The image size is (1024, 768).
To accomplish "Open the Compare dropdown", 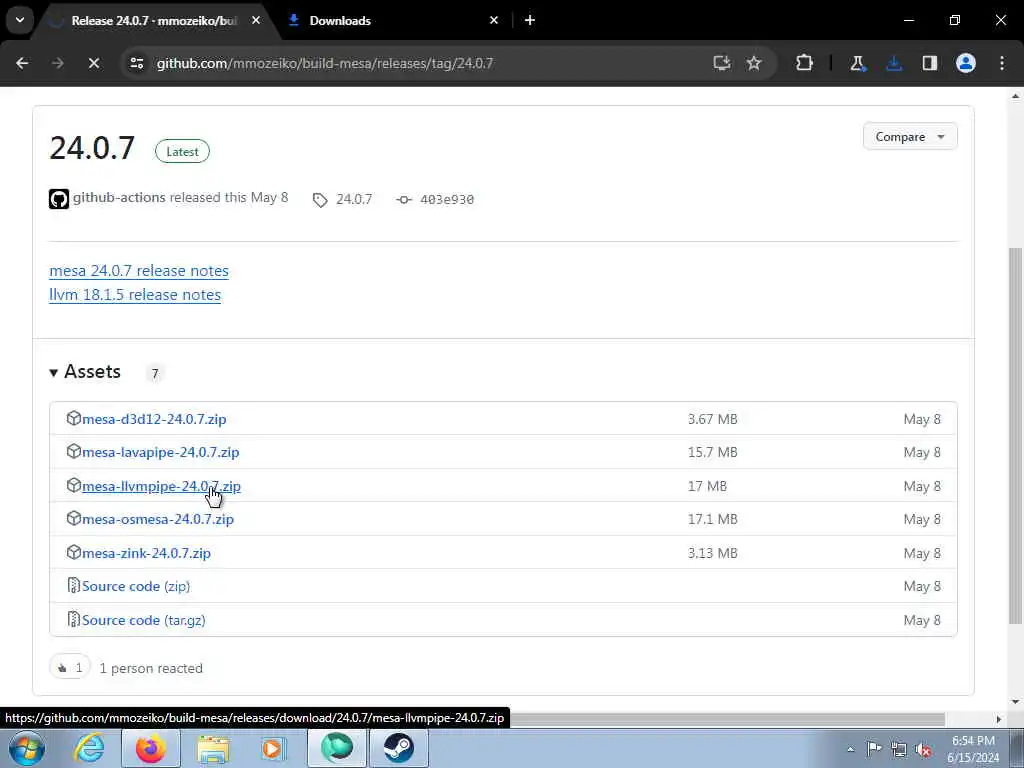I will pos(910,136).
